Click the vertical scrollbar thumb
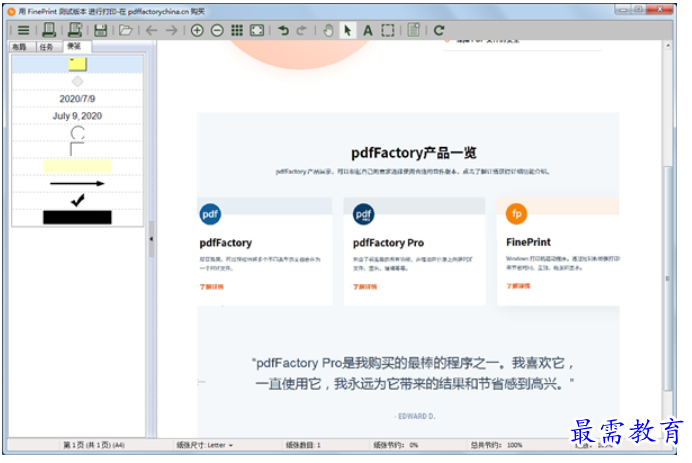The width and height of the screenshot is (692, 463). 668,278
